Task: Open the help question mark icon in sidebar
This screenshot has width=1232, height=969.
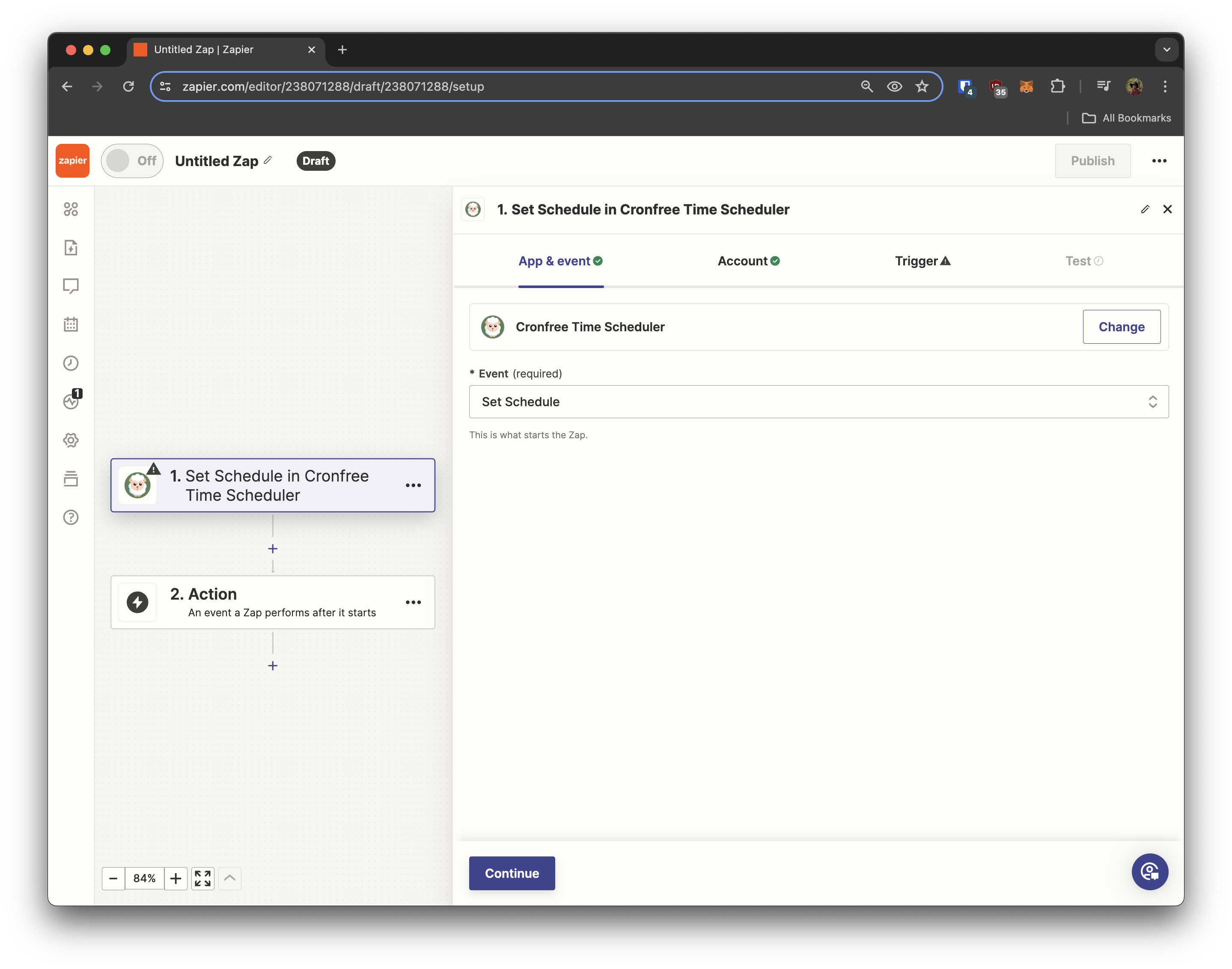Action: (x=71, y=517)
